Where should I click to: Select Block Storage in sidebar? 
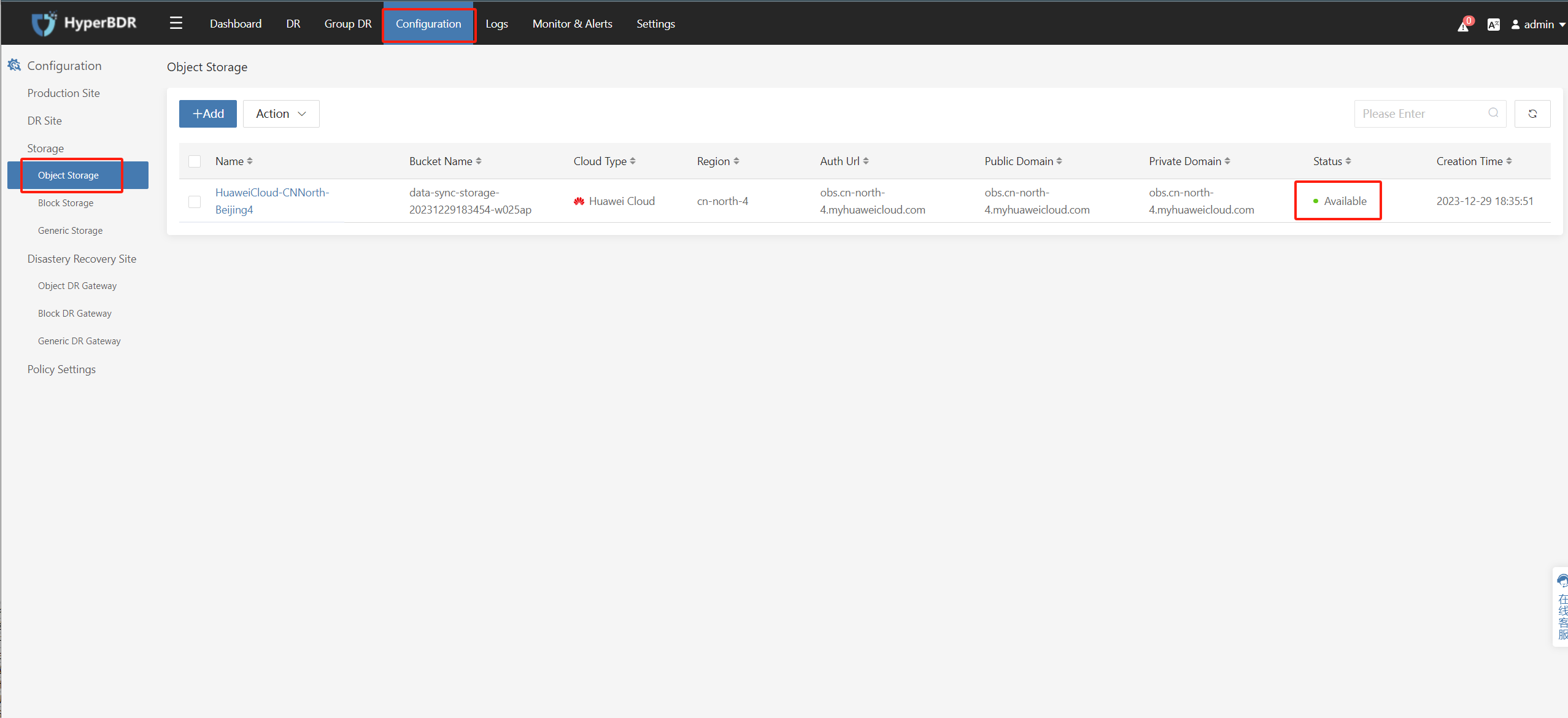(x=66, y=203)
